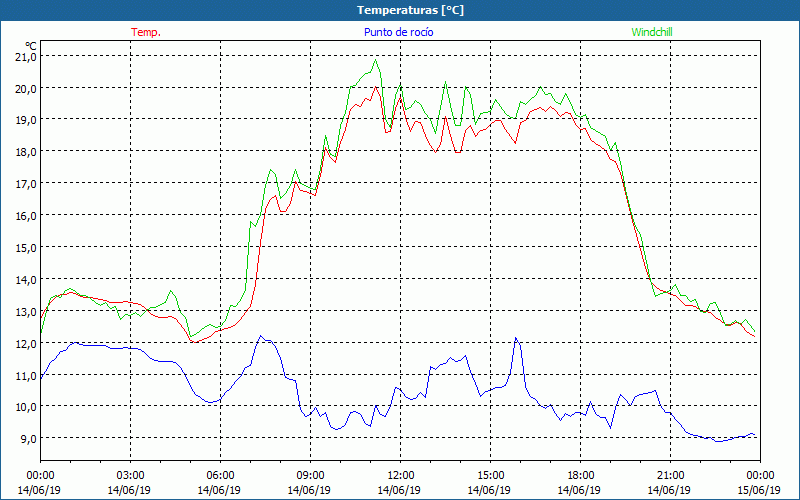Click the °C unit label on the axis
Viewport: 800px width, 500px height.
tap(31, 46)
